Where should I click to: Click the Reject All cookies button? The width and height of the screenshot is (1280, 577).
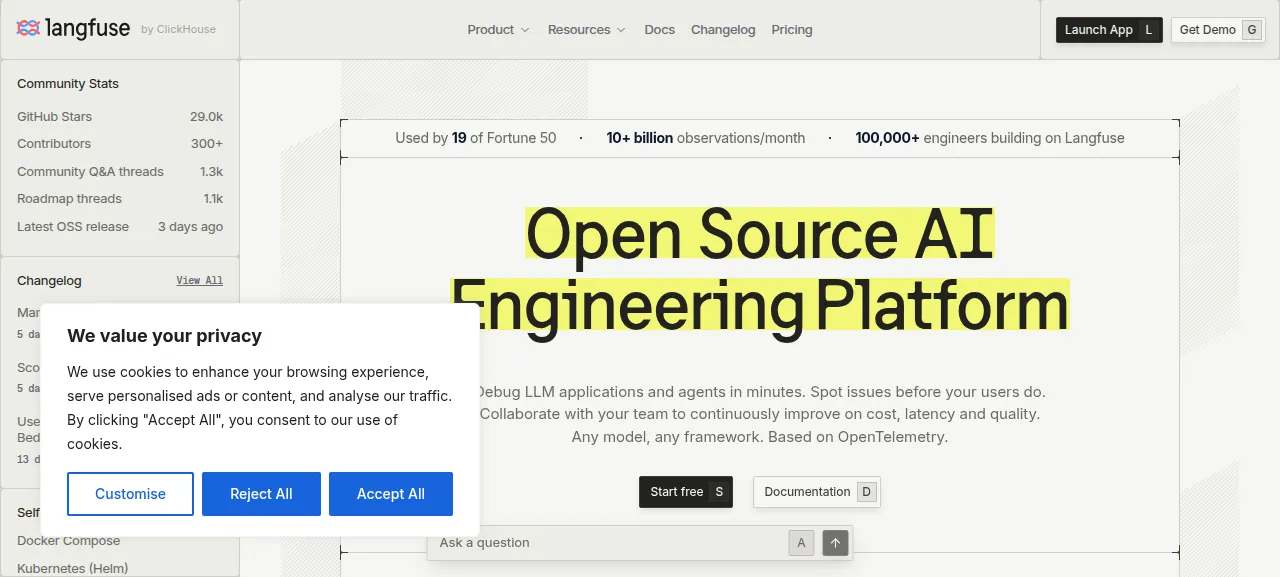[x=261, y=494]
